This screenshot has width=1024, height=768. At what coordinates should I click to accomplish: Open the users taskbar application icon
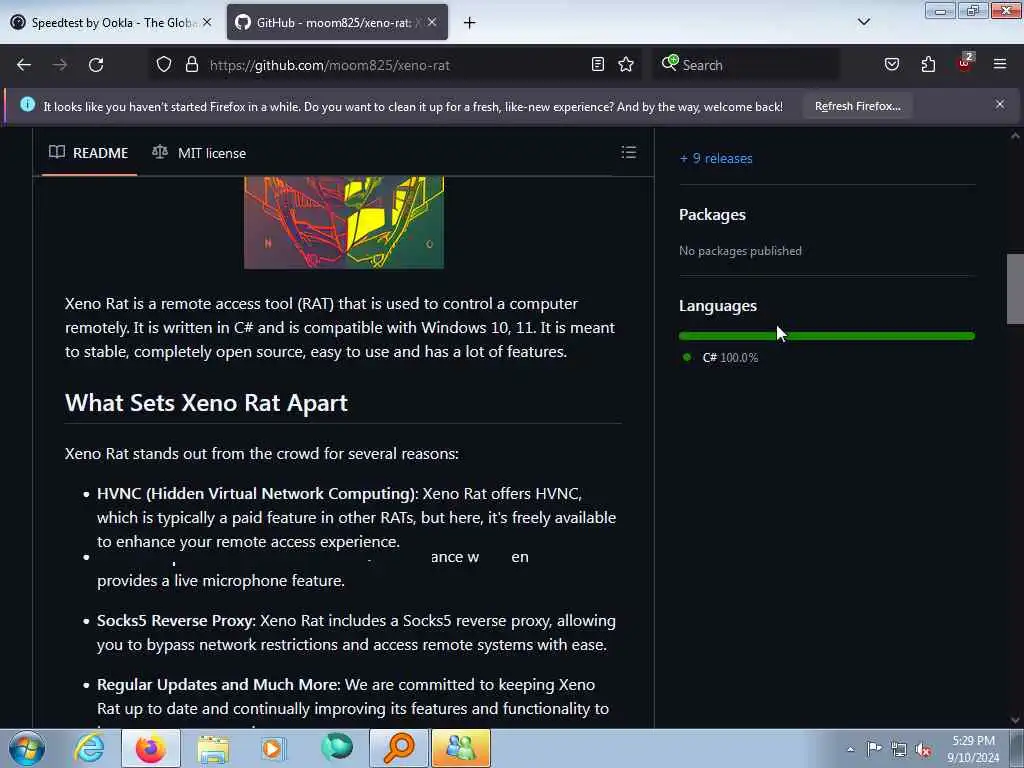[x=460, y=748]
